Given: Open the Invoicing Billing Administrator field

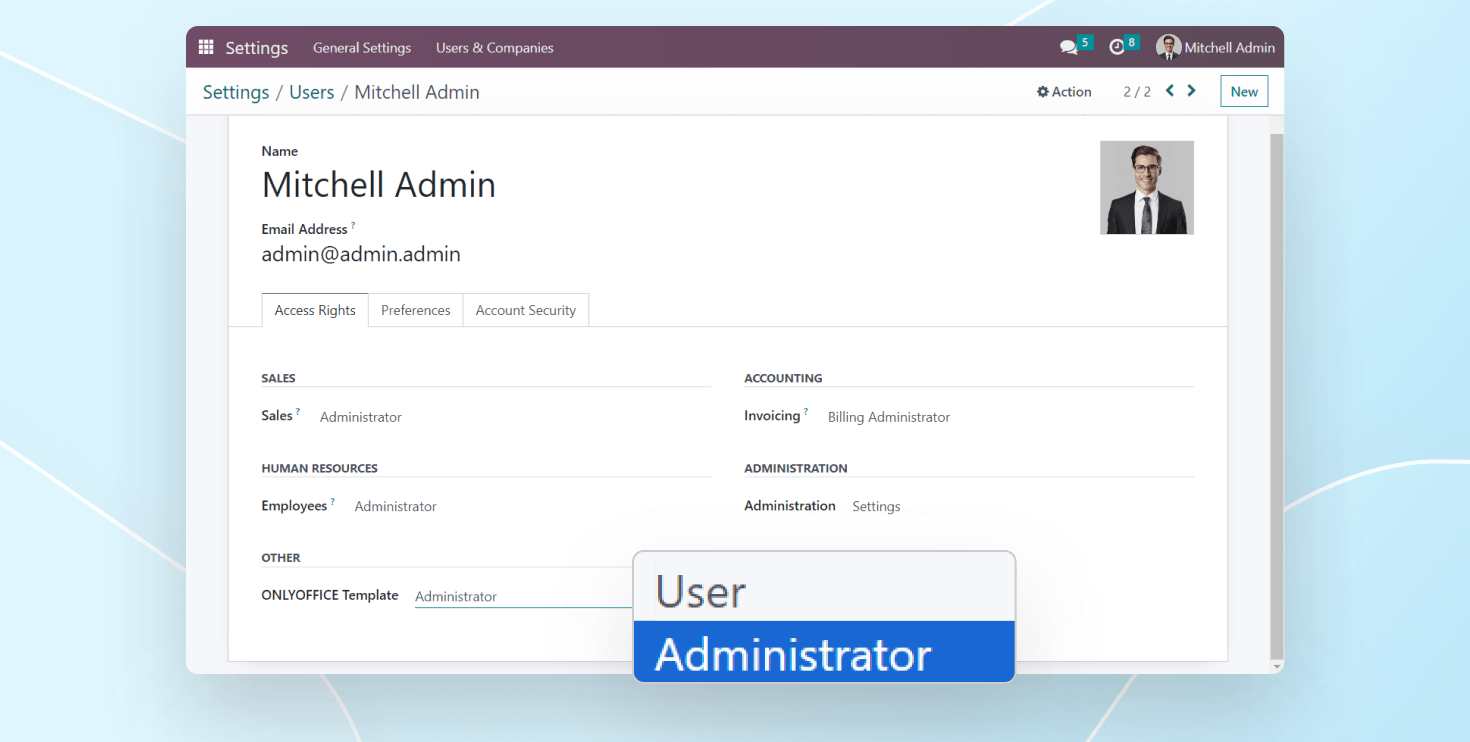Looking at the screenshot, I should (888, 417).
